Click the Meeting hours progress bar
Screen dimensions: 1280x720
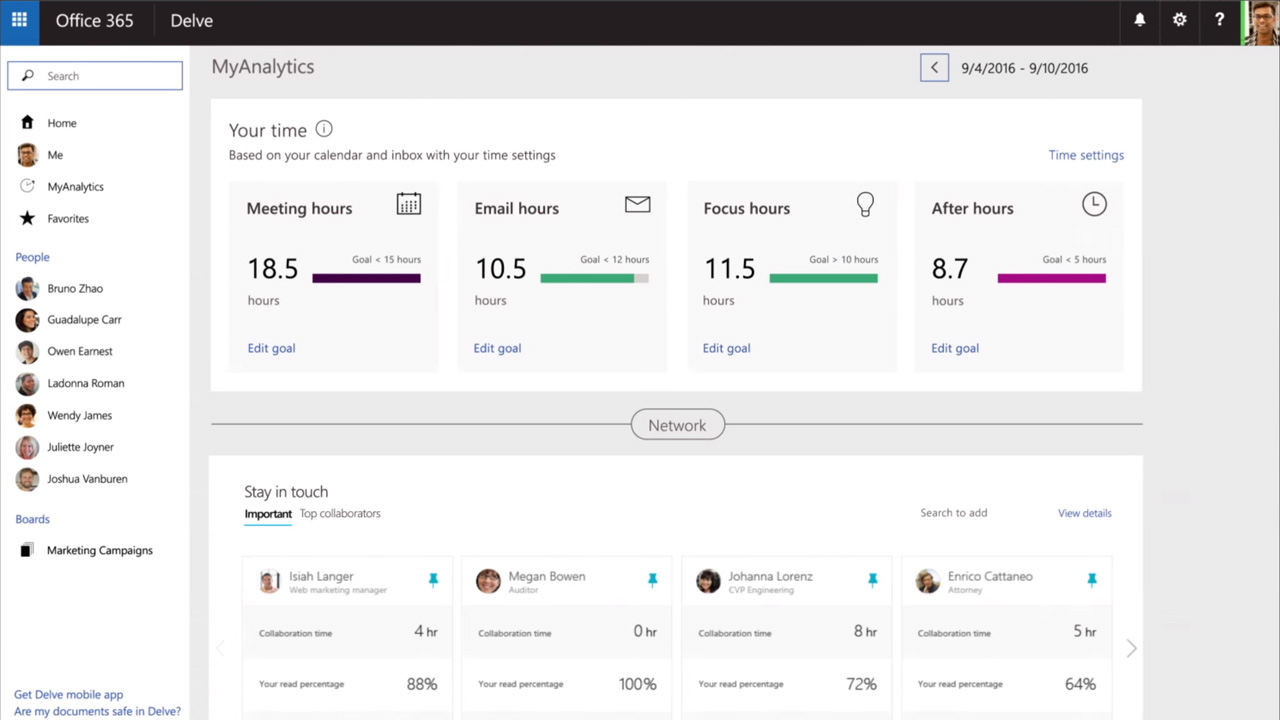click(366, 279)
